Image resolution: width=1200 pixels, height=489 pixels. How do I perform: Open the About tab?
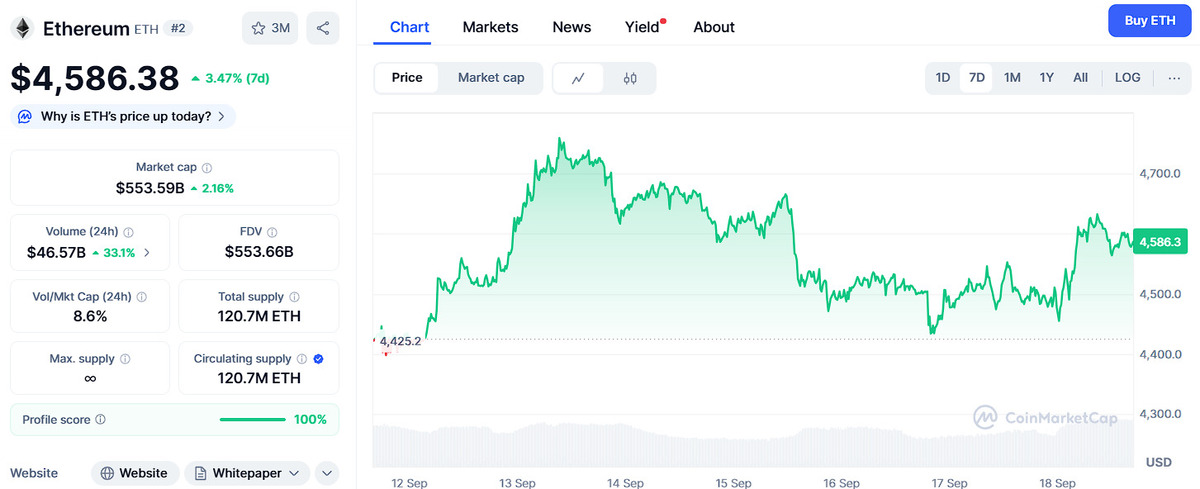714,27
